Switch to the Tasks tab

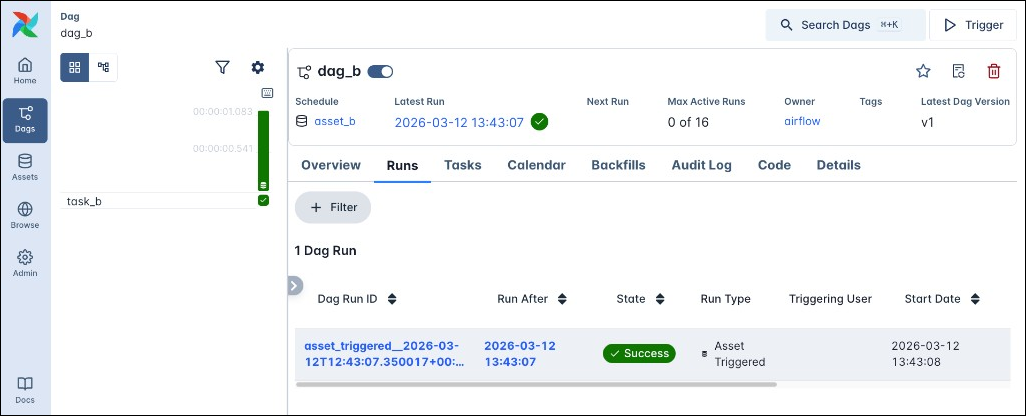point(463,165)
